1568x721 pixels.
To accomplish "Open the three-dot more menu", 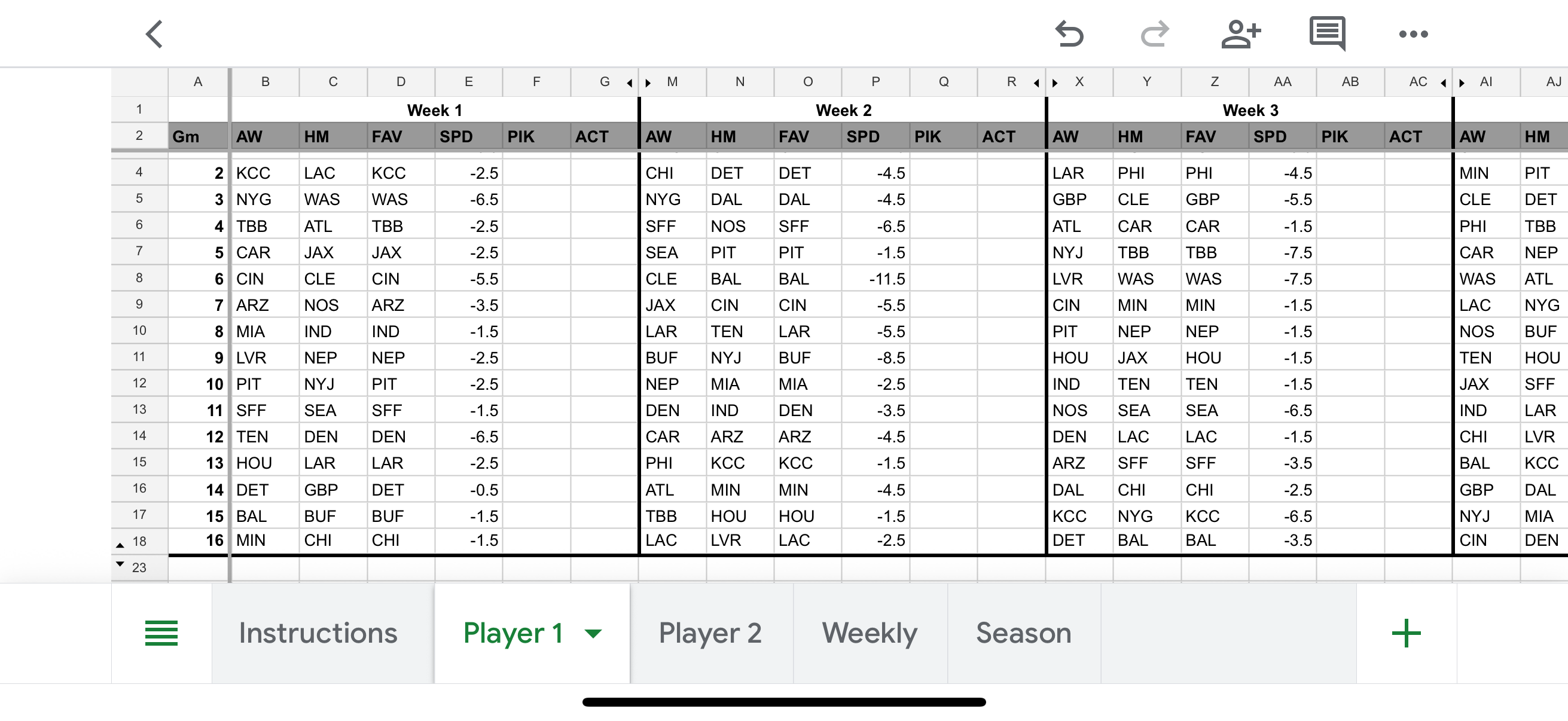I will coord(1413,34).
